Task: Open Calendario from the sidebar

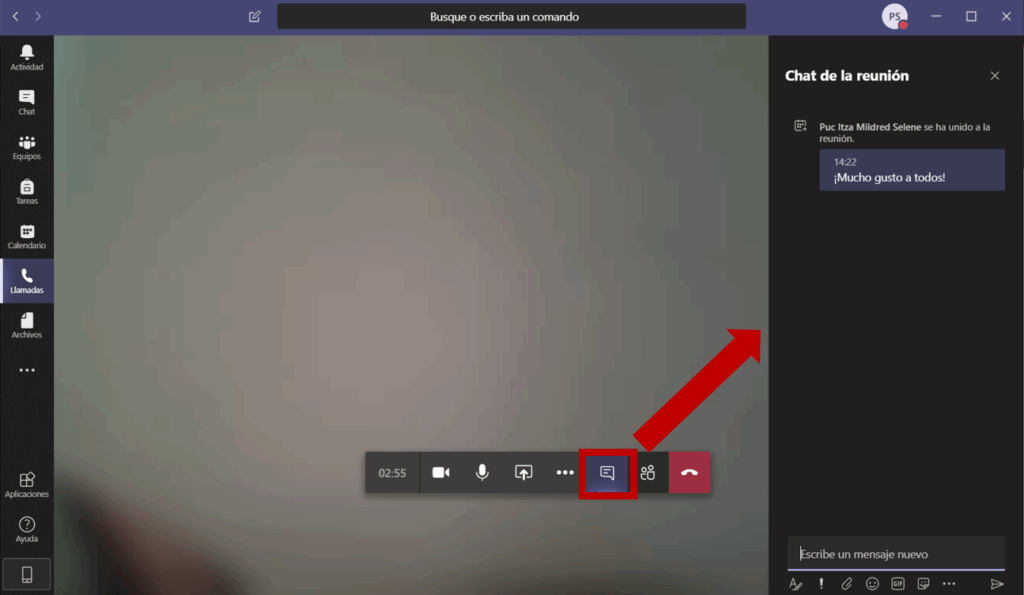Action: pyautogui.click(x=27, y=236)
